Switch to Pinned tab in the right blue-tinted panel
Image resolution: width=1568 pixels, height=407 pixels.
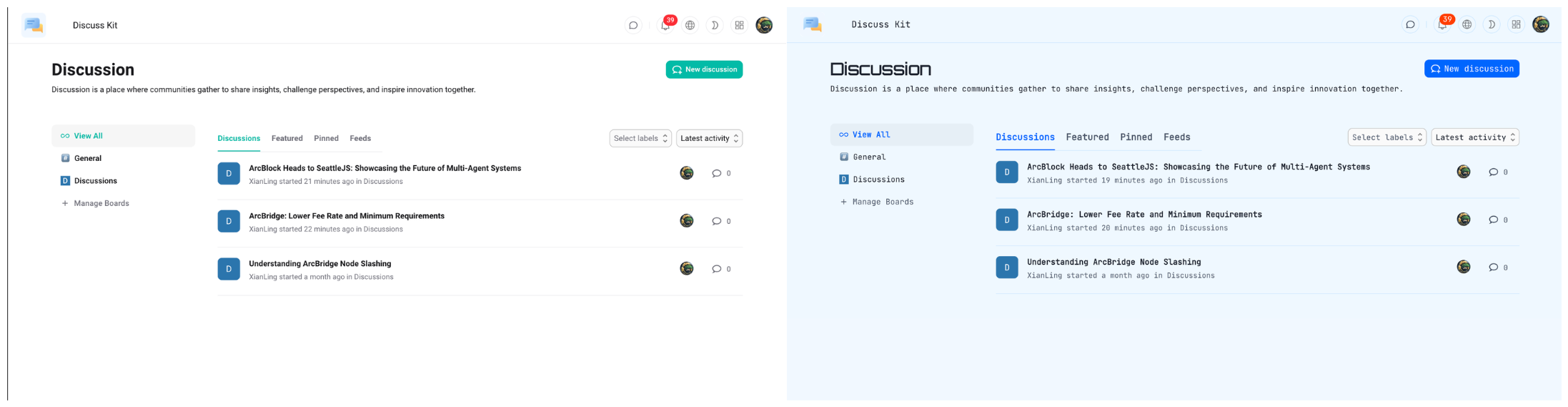pyautogui.click(x=1136, y=137)
